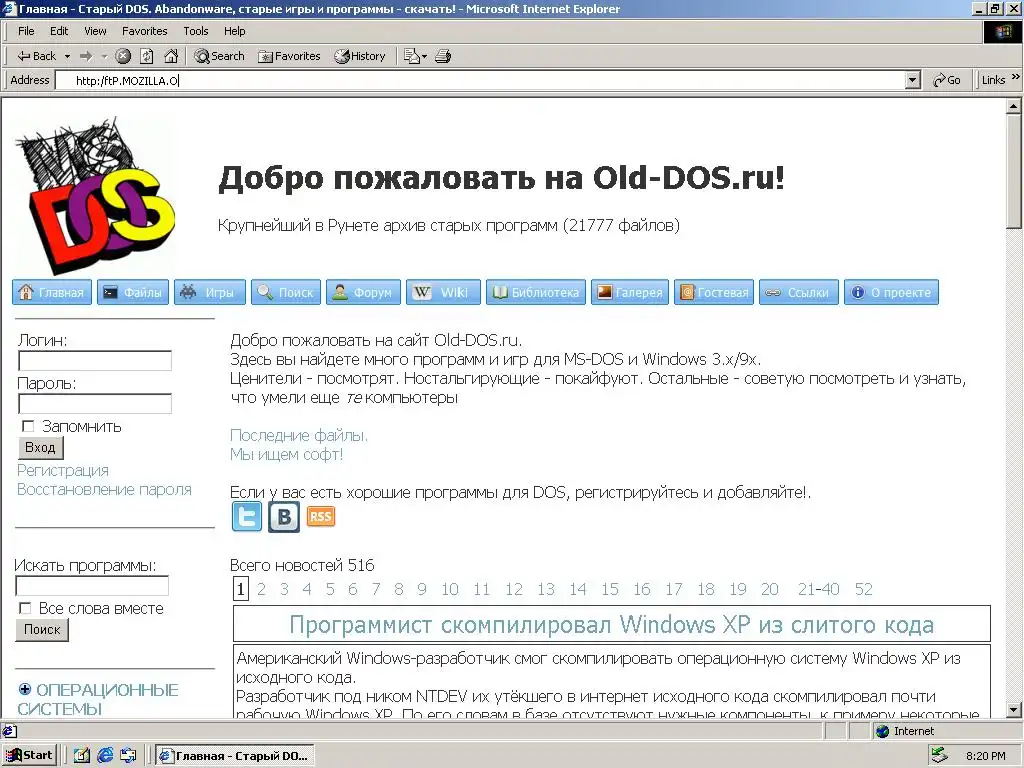Open the Favorites menu
This screenshot has height=768, width=1024.
(144, 31)
